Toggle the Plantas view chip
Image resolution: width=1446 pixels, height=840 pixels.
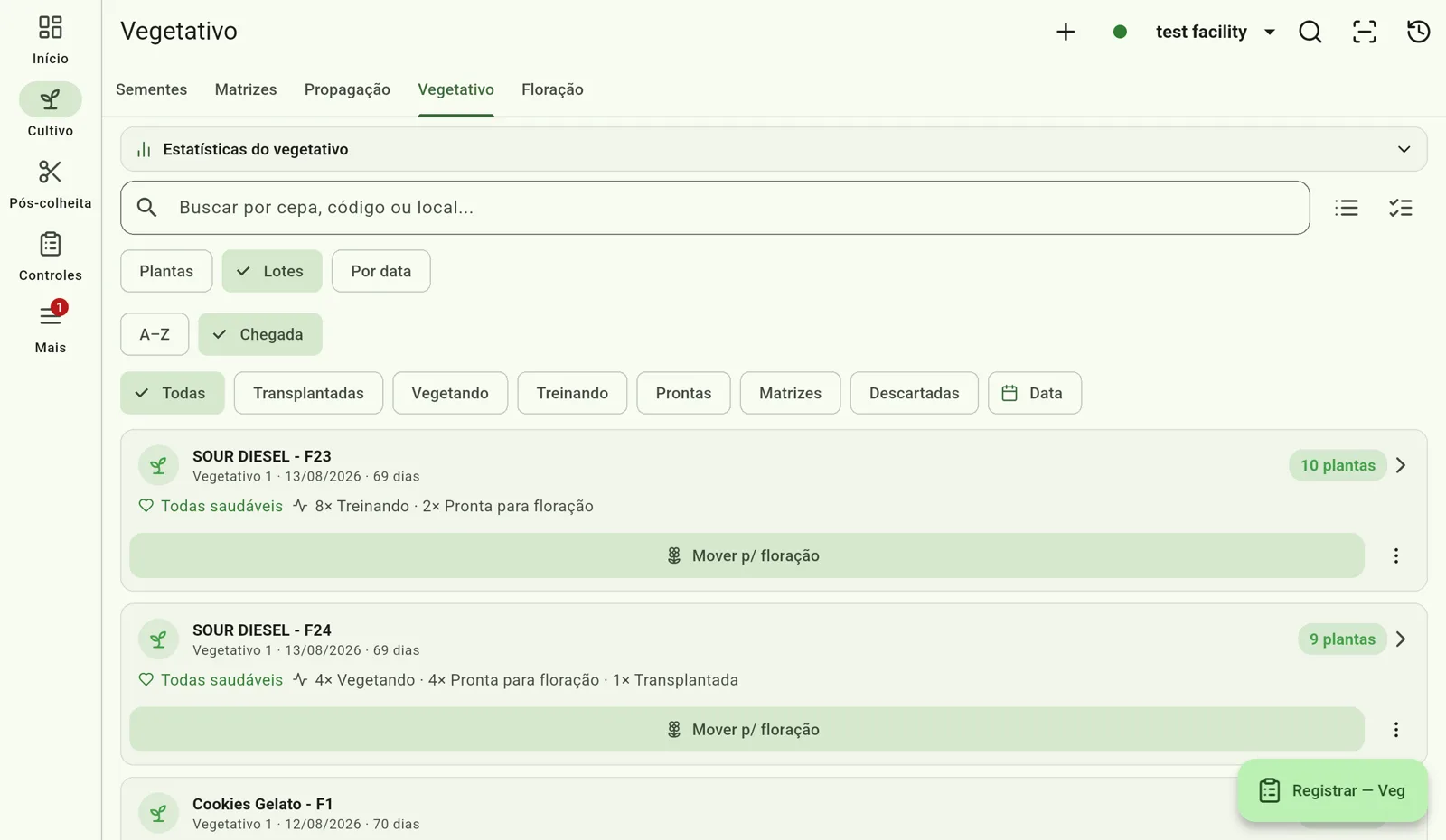click(166, 271)
